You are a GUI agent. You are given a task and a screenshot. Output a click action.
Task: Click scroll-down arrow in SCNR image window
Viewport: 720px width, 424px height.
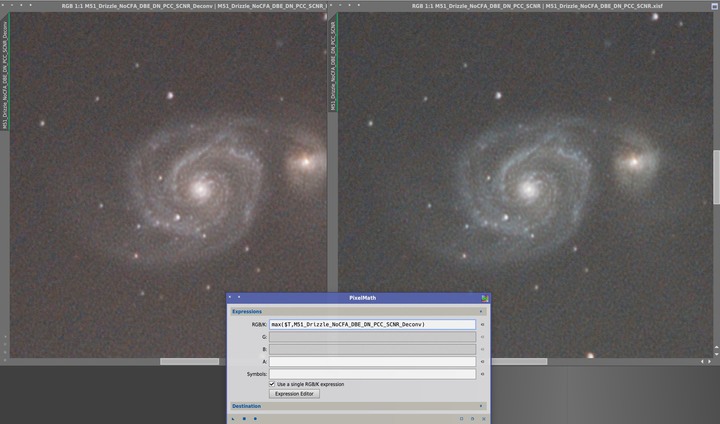click(716, 354)
